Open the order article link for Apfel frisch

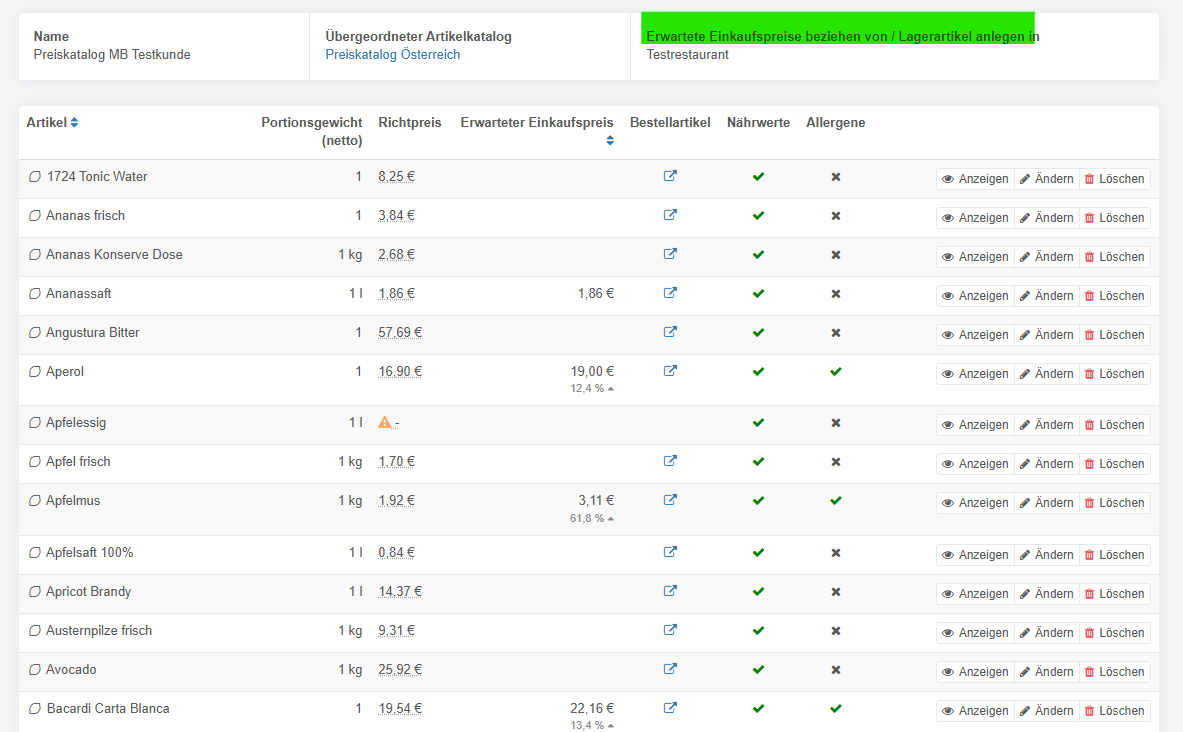670,461
